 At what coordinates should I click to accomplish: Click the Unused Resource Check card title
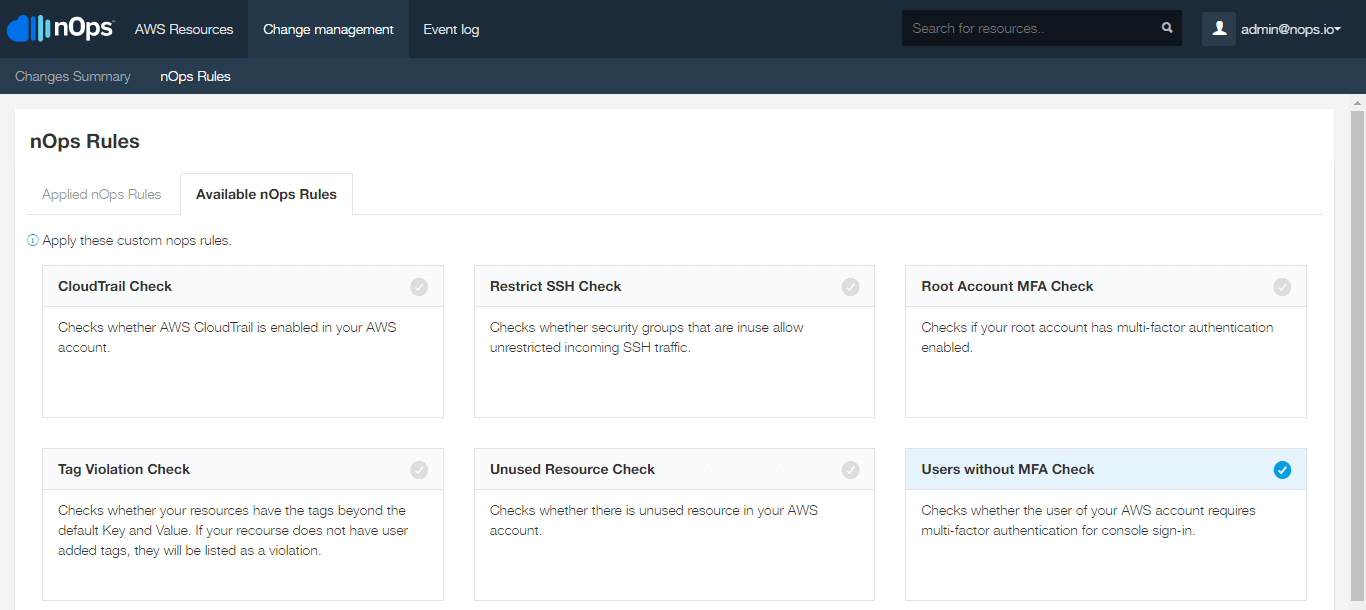point(572,469)
